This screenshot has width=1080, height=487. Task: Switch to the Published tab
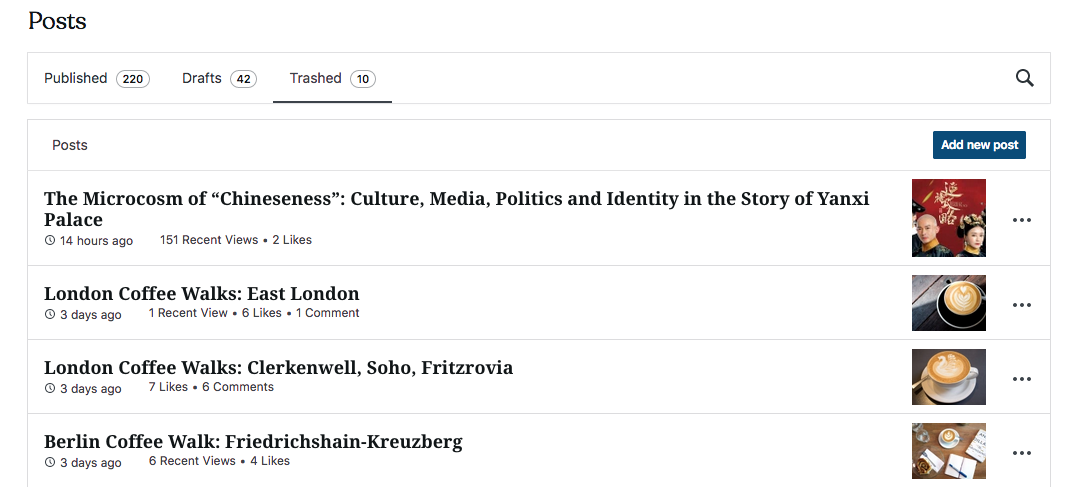click(96, 79)
